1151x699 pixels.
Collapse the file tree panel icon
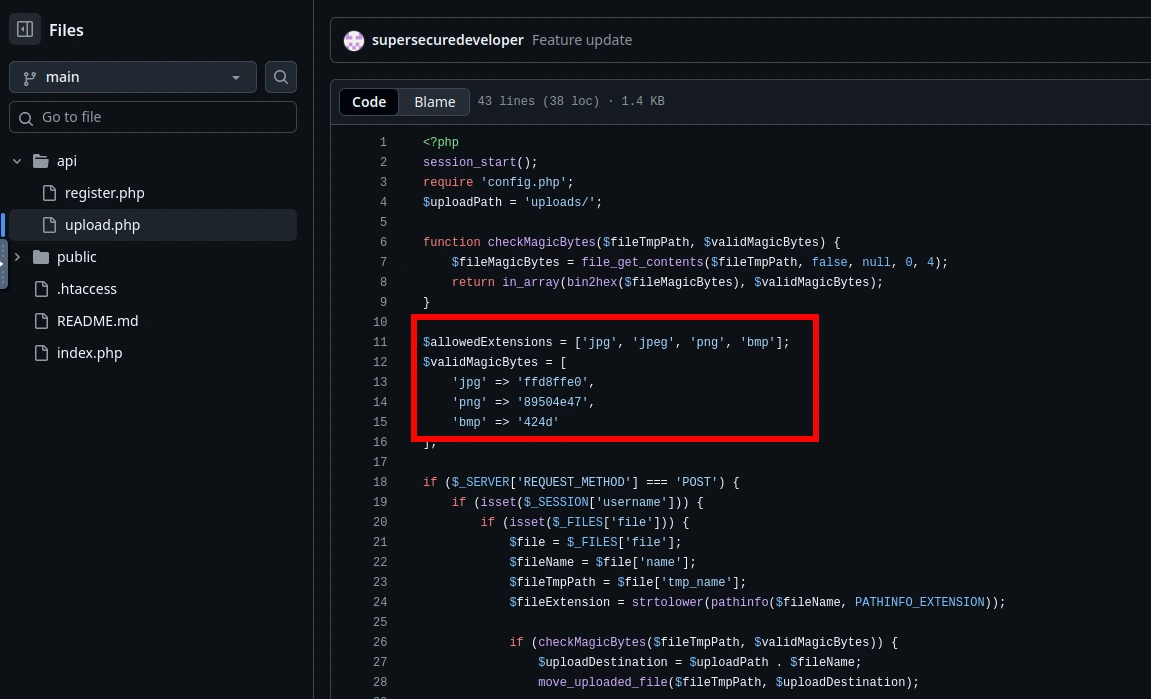(x=25, y=30)
